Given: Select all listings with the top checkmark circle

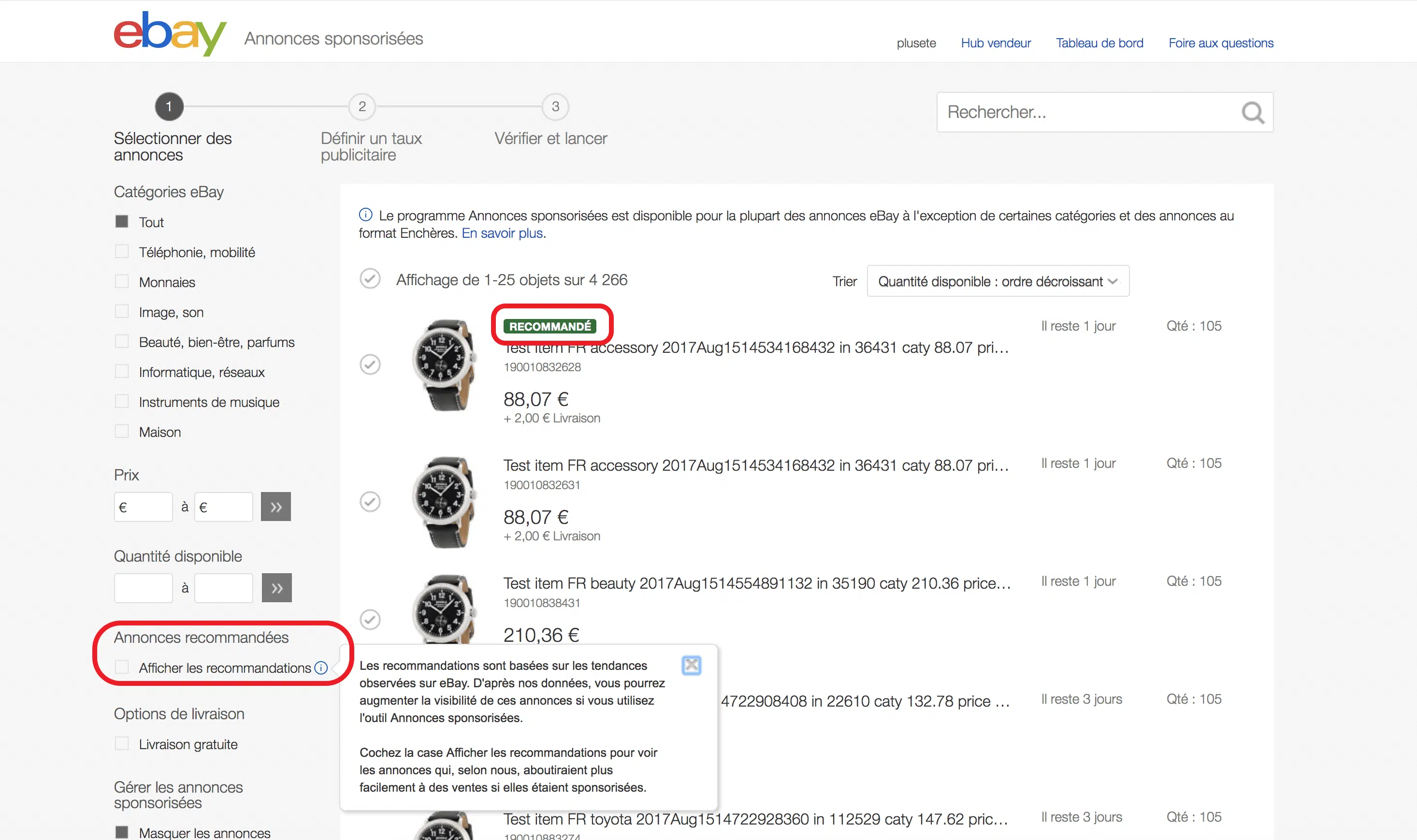Looking at the screenshot, I should 370,279.
